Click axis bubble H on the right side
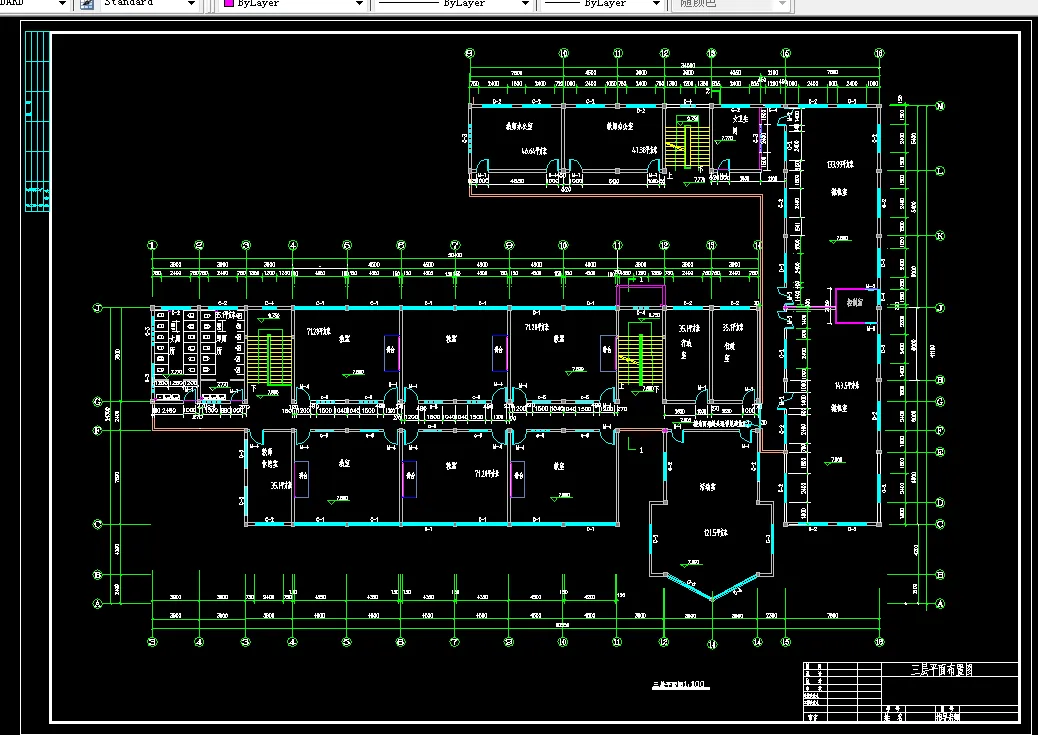Viewport: 1038px width, 735px height. tap(940, 380)
